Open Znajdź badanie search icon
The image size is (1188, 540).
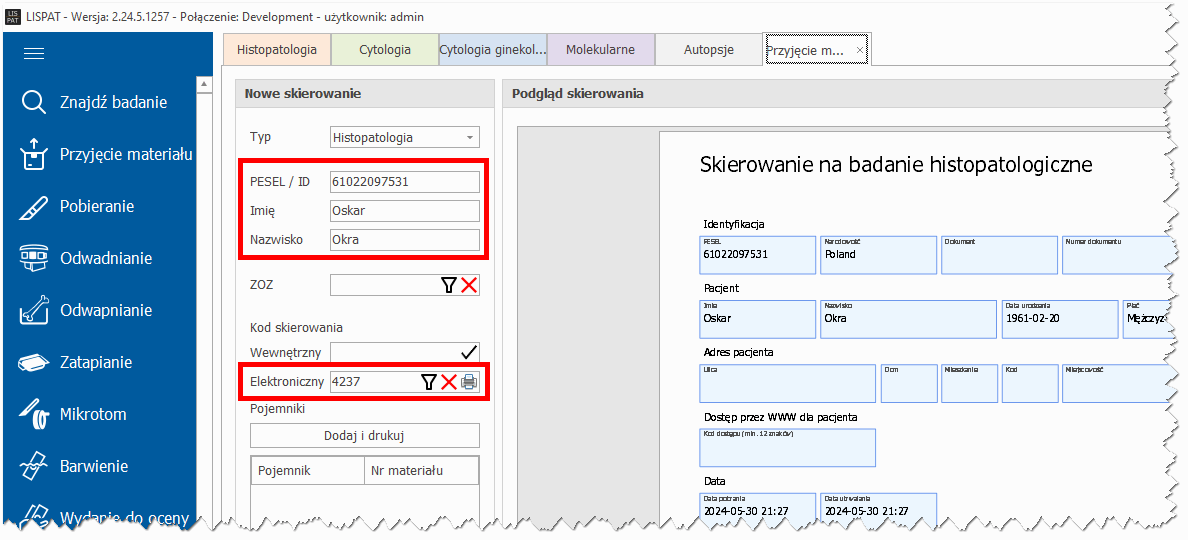point(34,103)
